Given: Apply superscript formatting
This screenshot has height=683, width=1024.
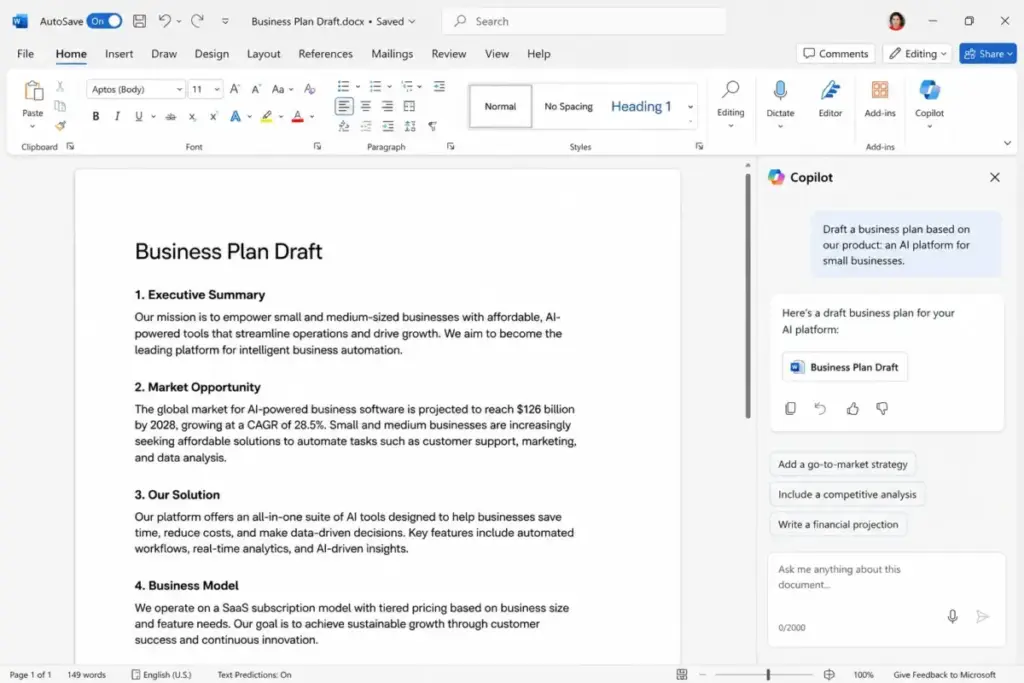Looking at the screenshot, I should pyautogui.click(x=213, y=117).
